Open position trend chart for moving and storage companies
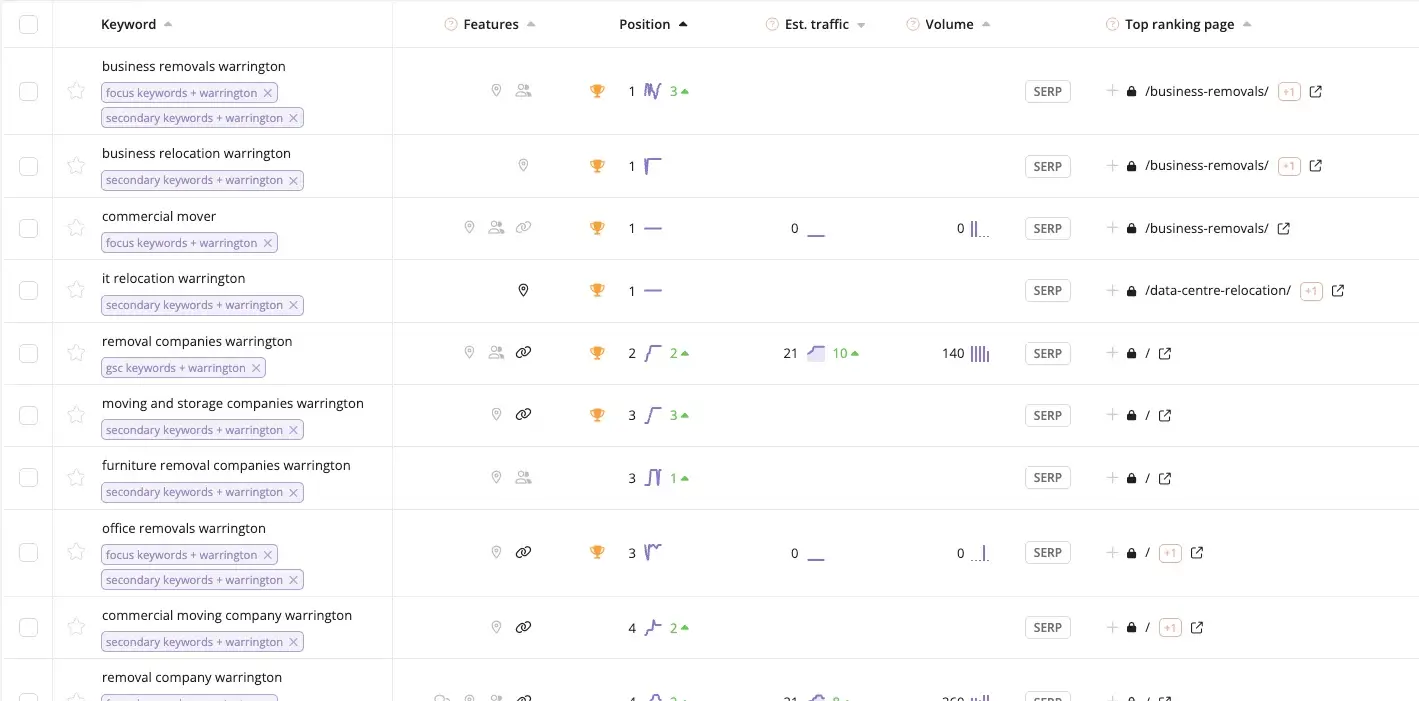 653,415
